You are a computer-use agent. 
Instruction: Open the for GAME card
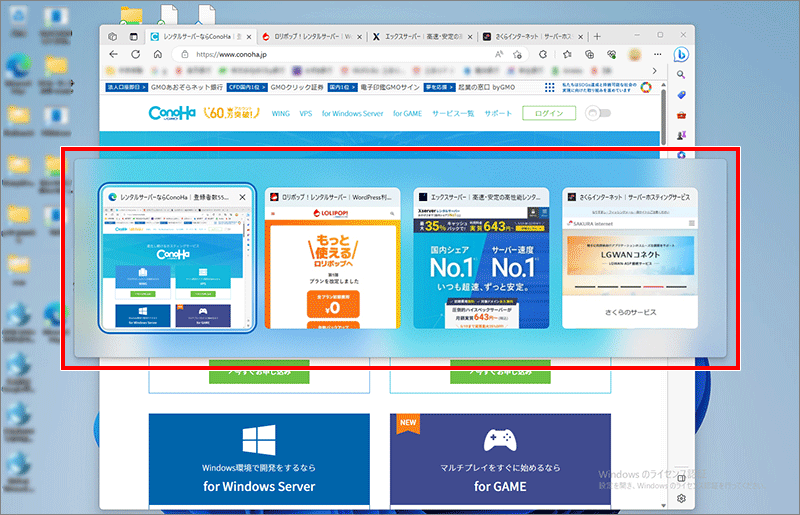(x=501, y=459)
